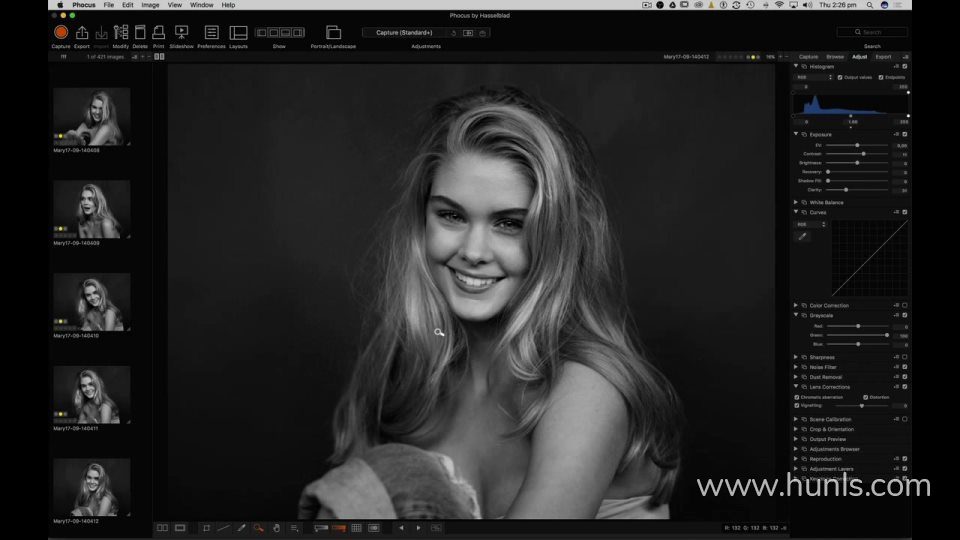Image resolution: width=960 pixels, height=540 pixels.
Task: Adjust the Vignetting slider
Action: point(861,406)
